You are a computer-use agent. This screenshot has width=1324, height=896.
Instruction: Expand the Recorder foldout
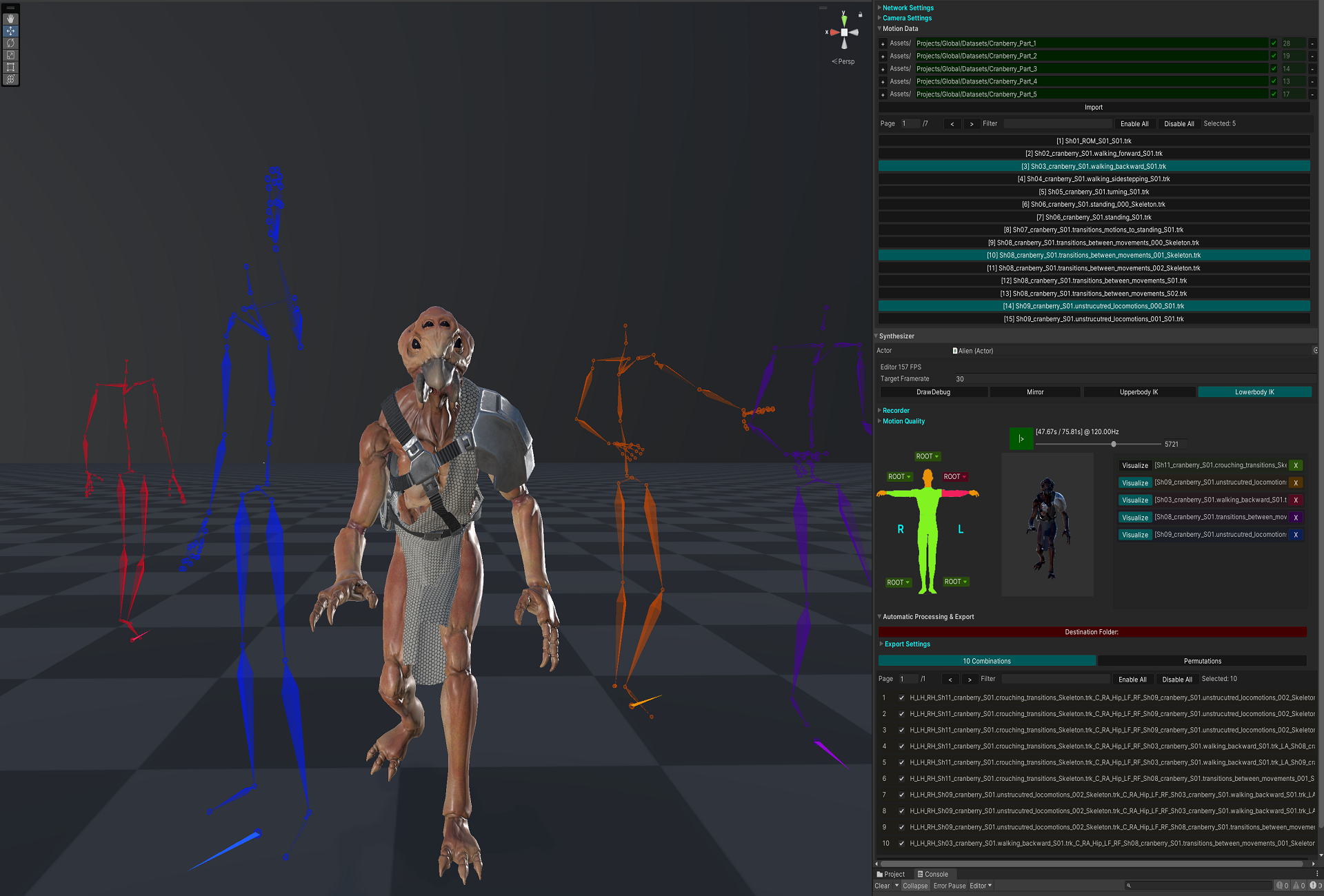coord(896,411)
